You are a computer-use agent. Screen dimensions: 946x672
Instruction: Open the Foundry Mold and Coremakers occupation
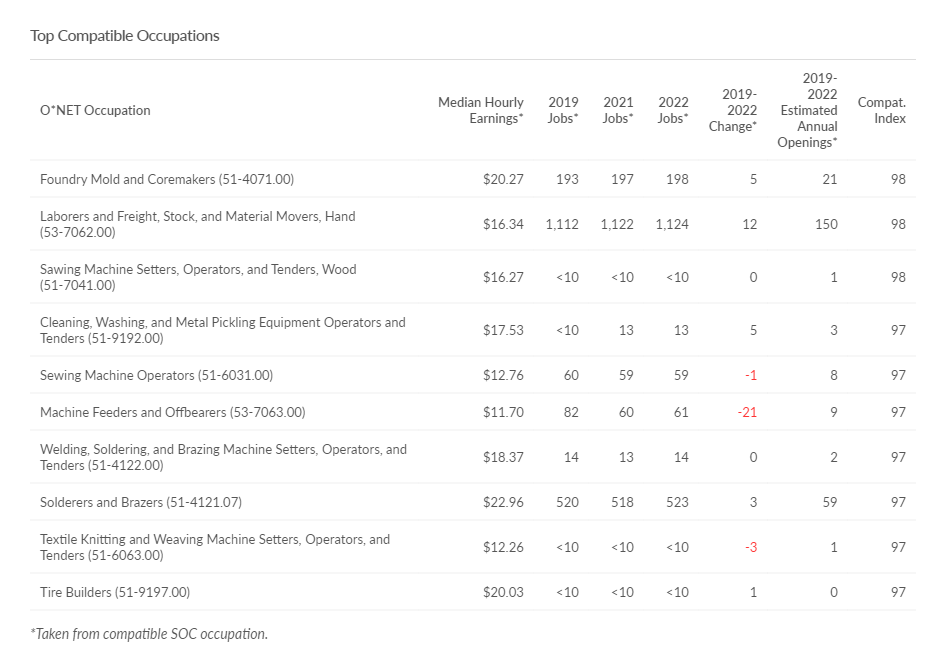click(x=167, y=179)
